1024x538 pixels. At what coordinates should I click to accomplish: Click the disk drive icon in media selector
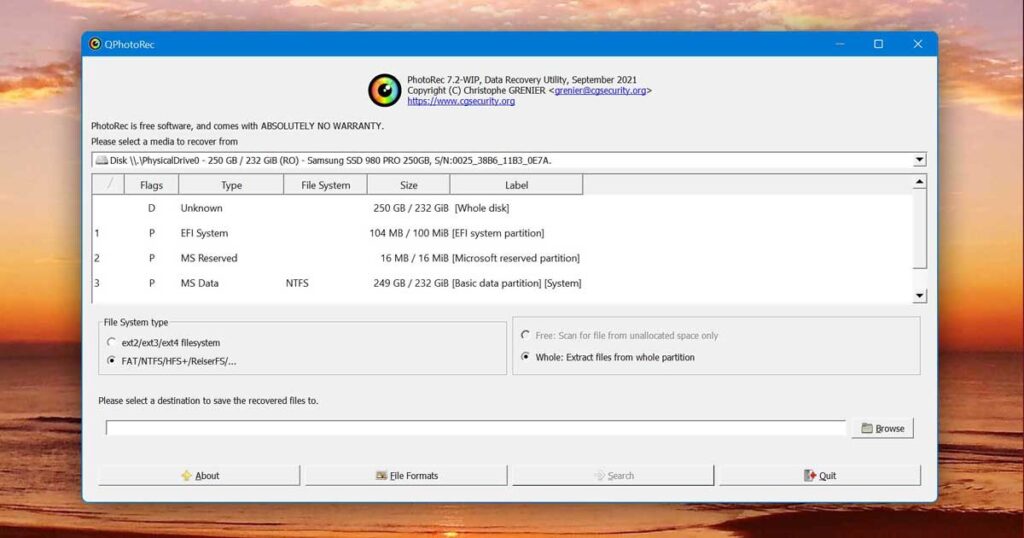[101, 160]
